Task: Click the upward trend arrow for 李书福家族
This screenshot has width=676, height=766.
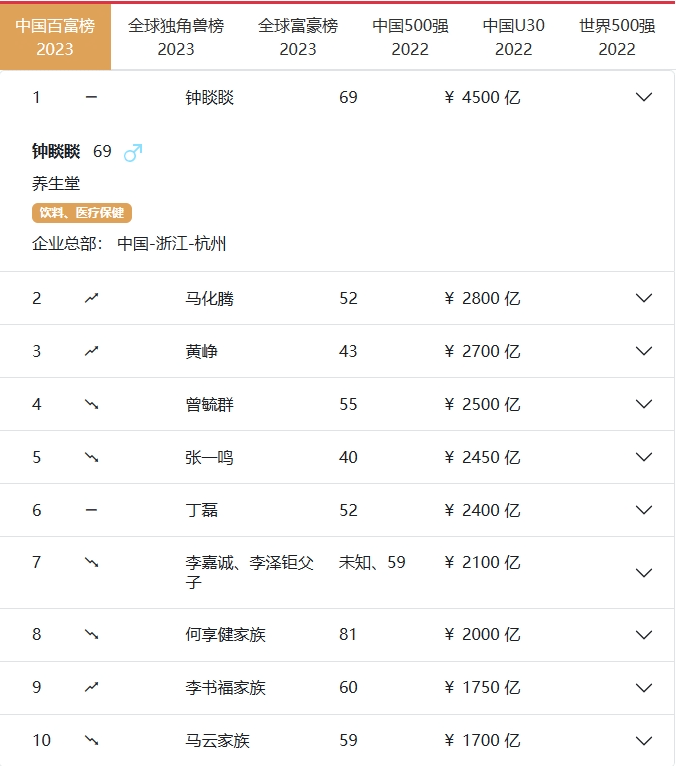Action: pos(92,687)
